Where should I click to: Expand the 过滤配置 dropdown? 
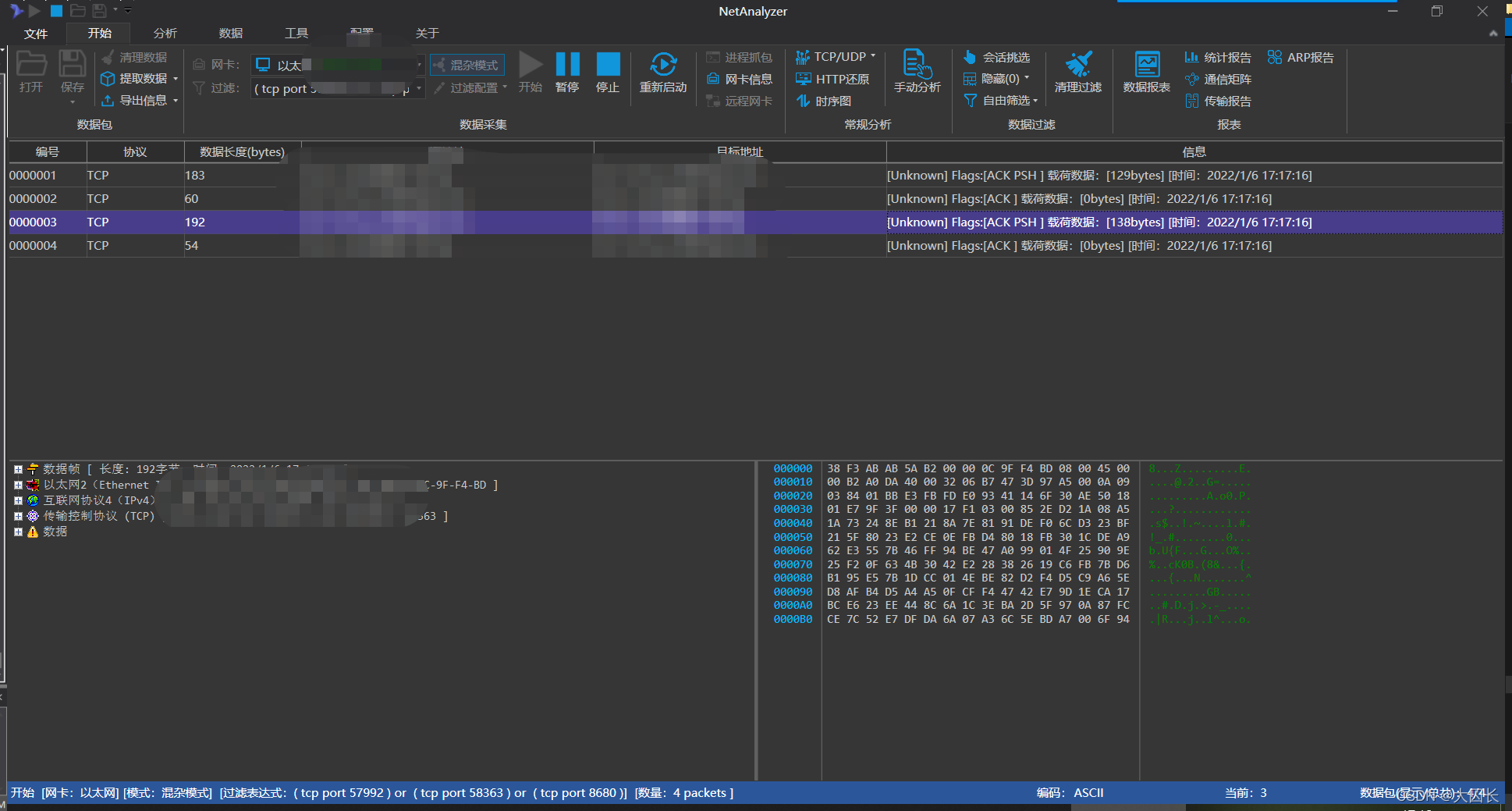coord(504,87)
